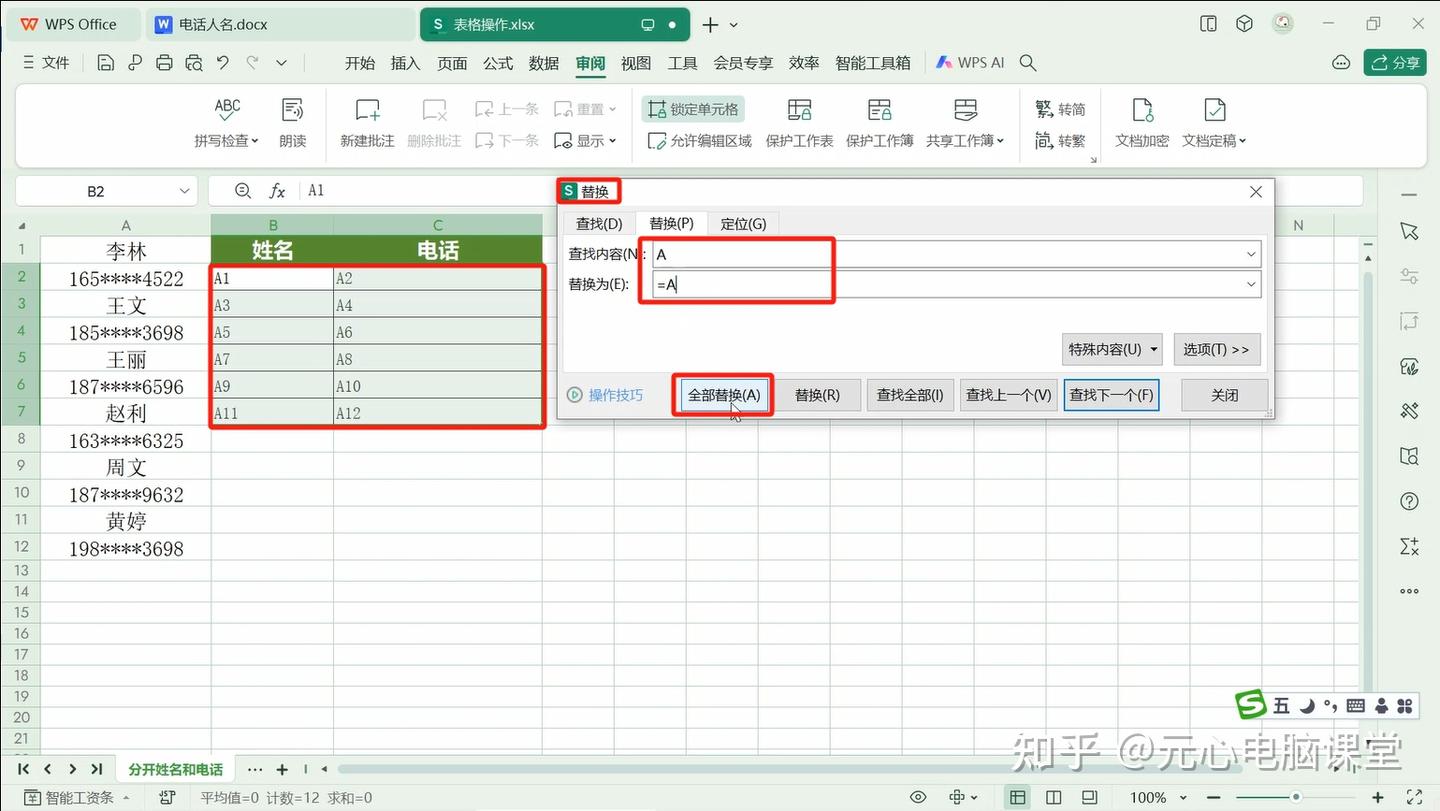The width and height of the screenshot is (1440, 811).
Task: Open the help icon in right sidebar
Action: [1409, 501]
